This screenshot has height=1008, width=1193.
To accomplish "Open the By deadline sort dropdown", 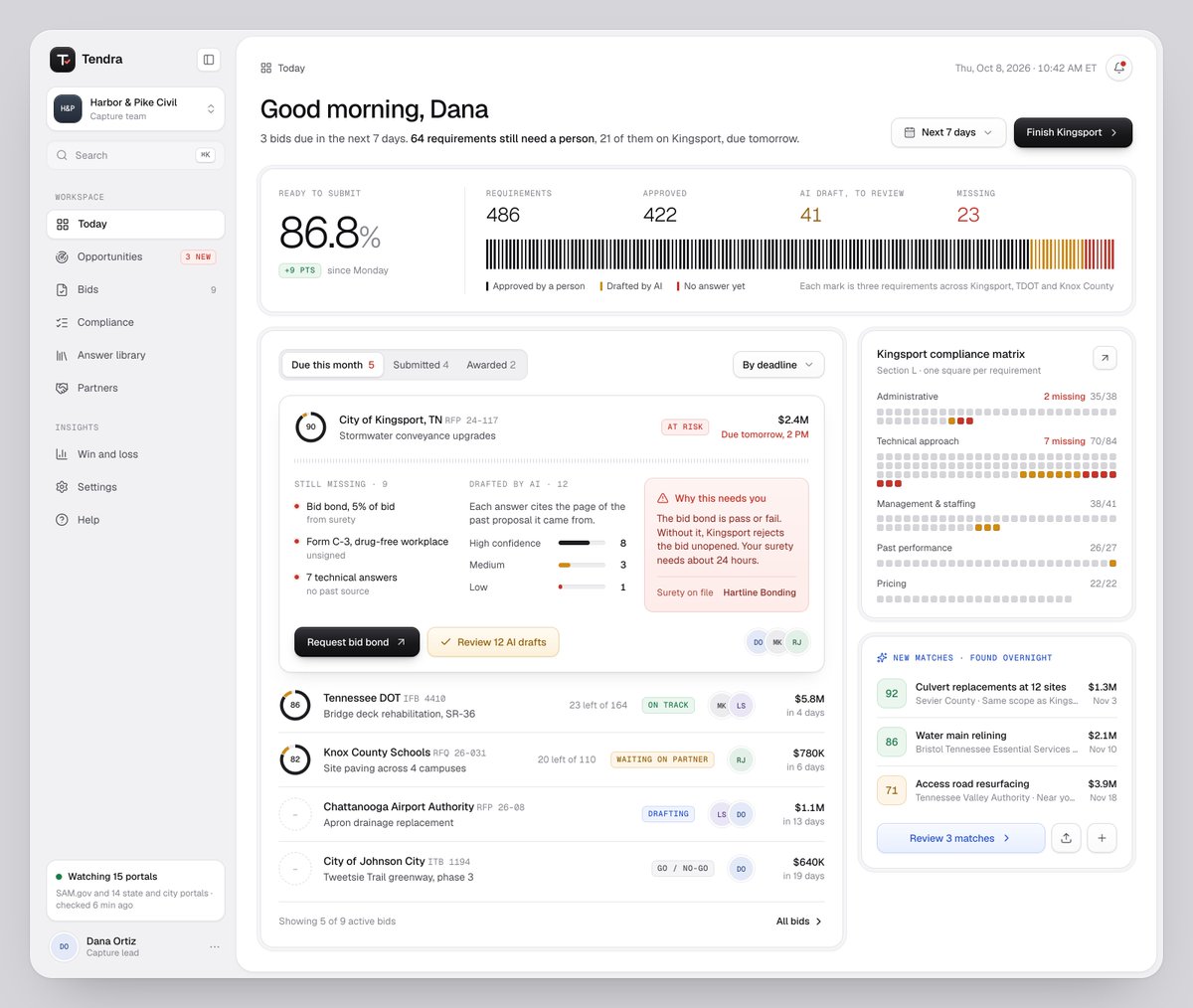I will pos(778,365).
